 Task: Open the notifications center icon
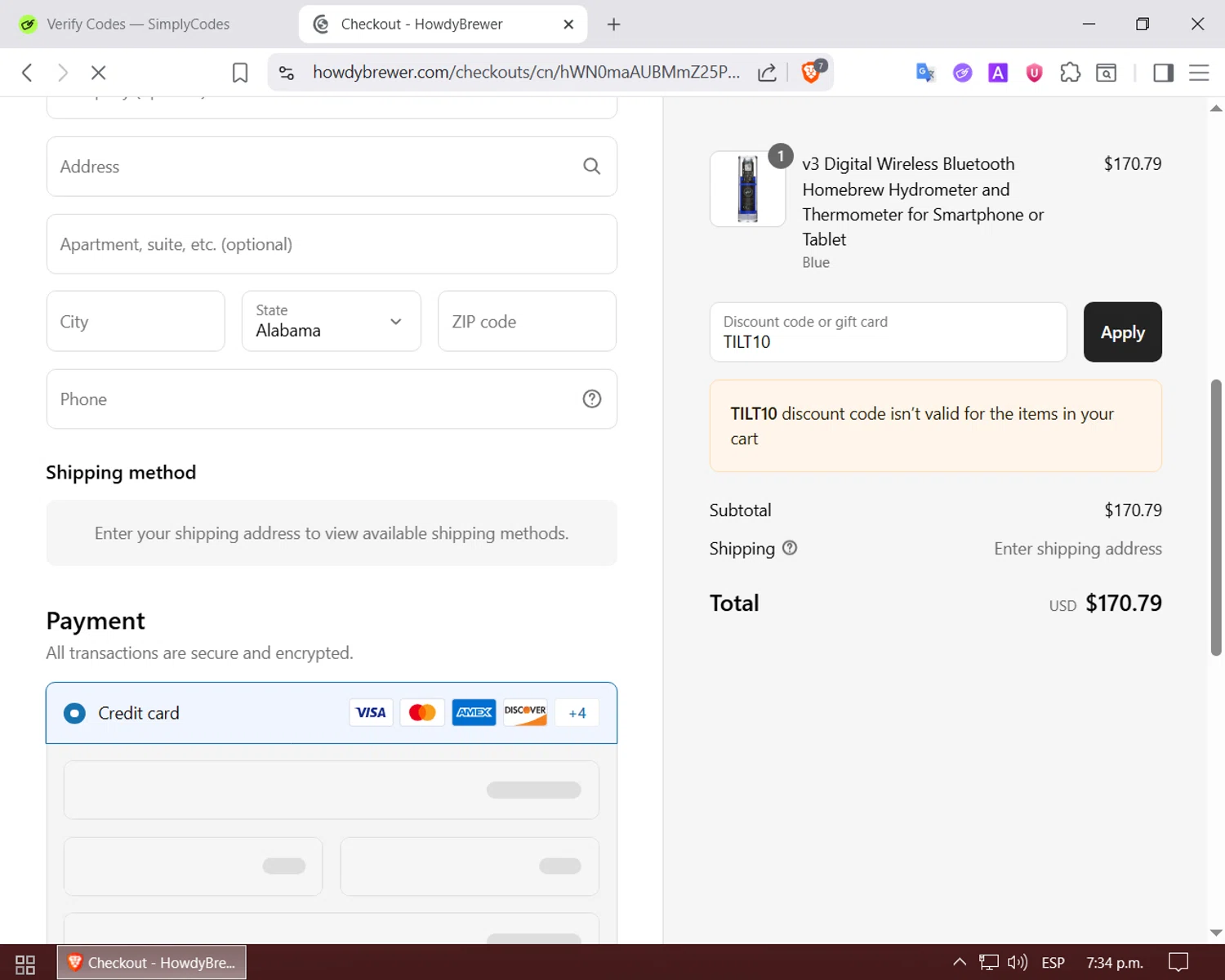coord(1178,962)
